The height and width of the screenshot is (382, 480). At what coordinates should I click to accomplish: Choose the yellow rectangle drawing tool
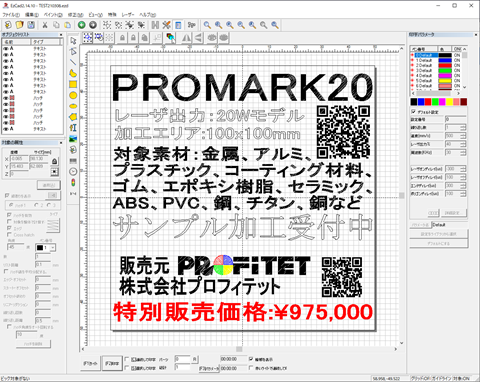73,84
